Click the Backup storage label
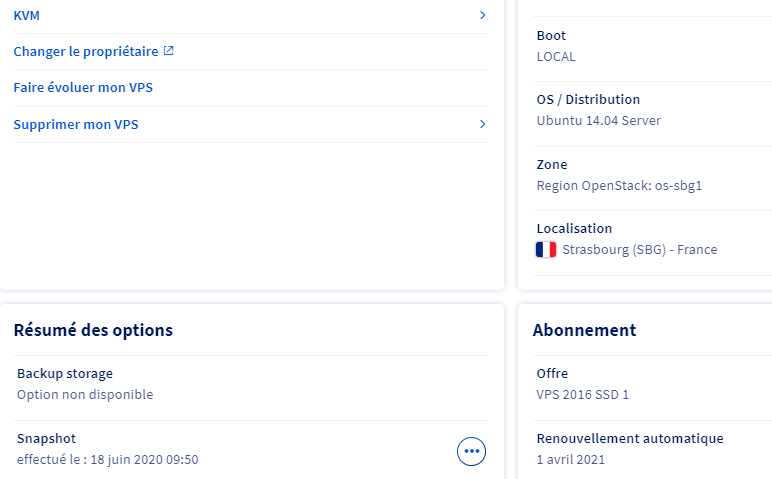Image resolution: width=772 pixels, height=479 pixels. pos(65,374)
